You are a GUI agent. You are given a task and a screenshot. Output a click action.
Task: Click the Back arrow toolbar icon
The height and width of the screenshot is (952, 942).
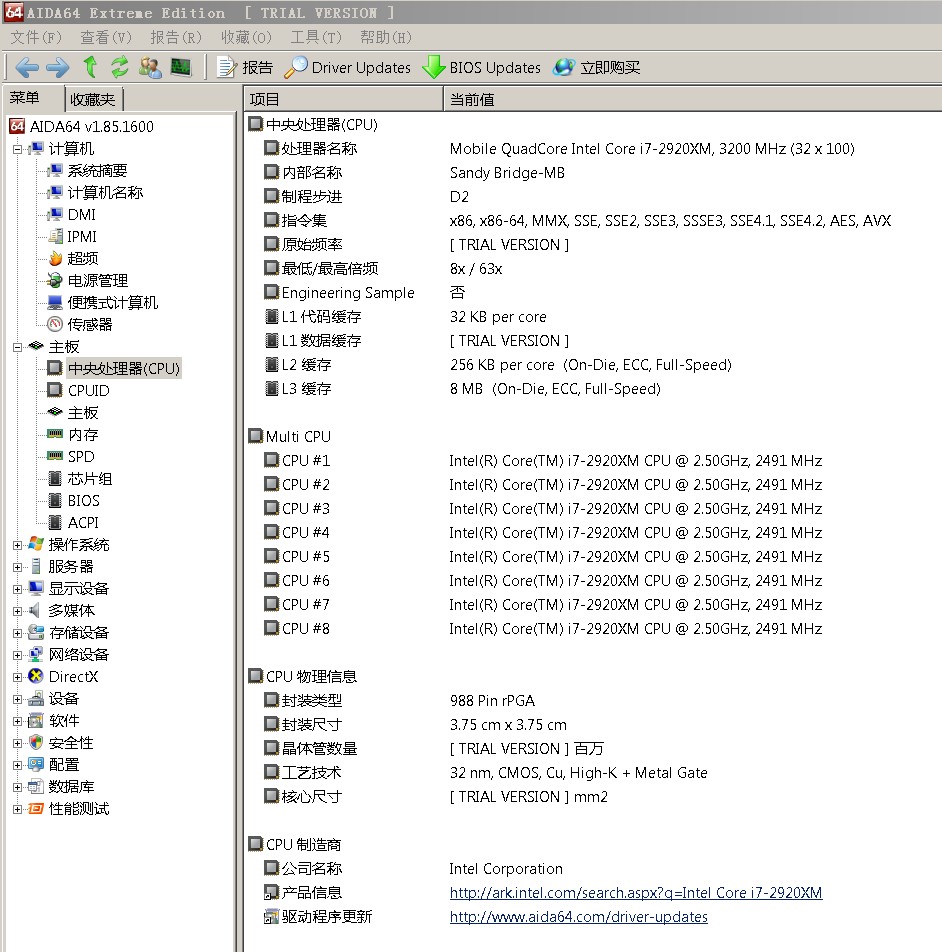(x=27, y=67)
